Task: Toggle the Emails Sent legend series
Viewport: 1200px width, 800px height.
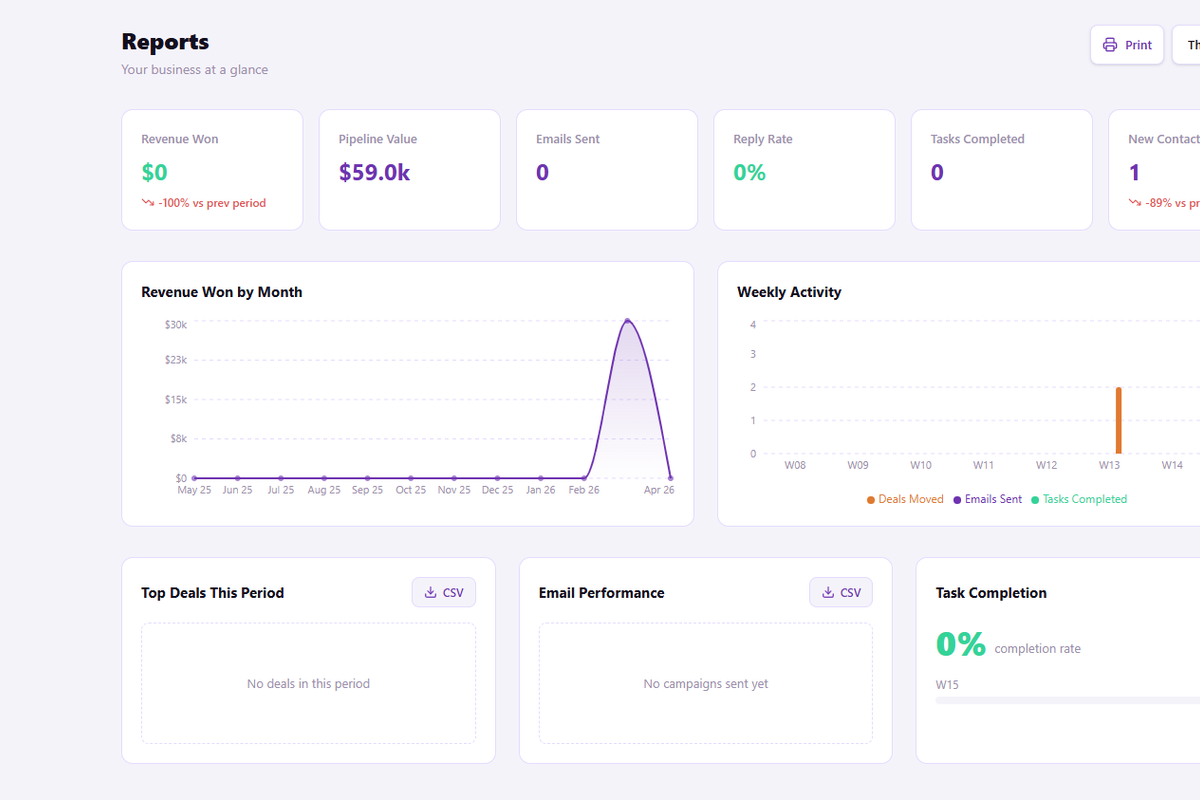Action: (987, 499)
